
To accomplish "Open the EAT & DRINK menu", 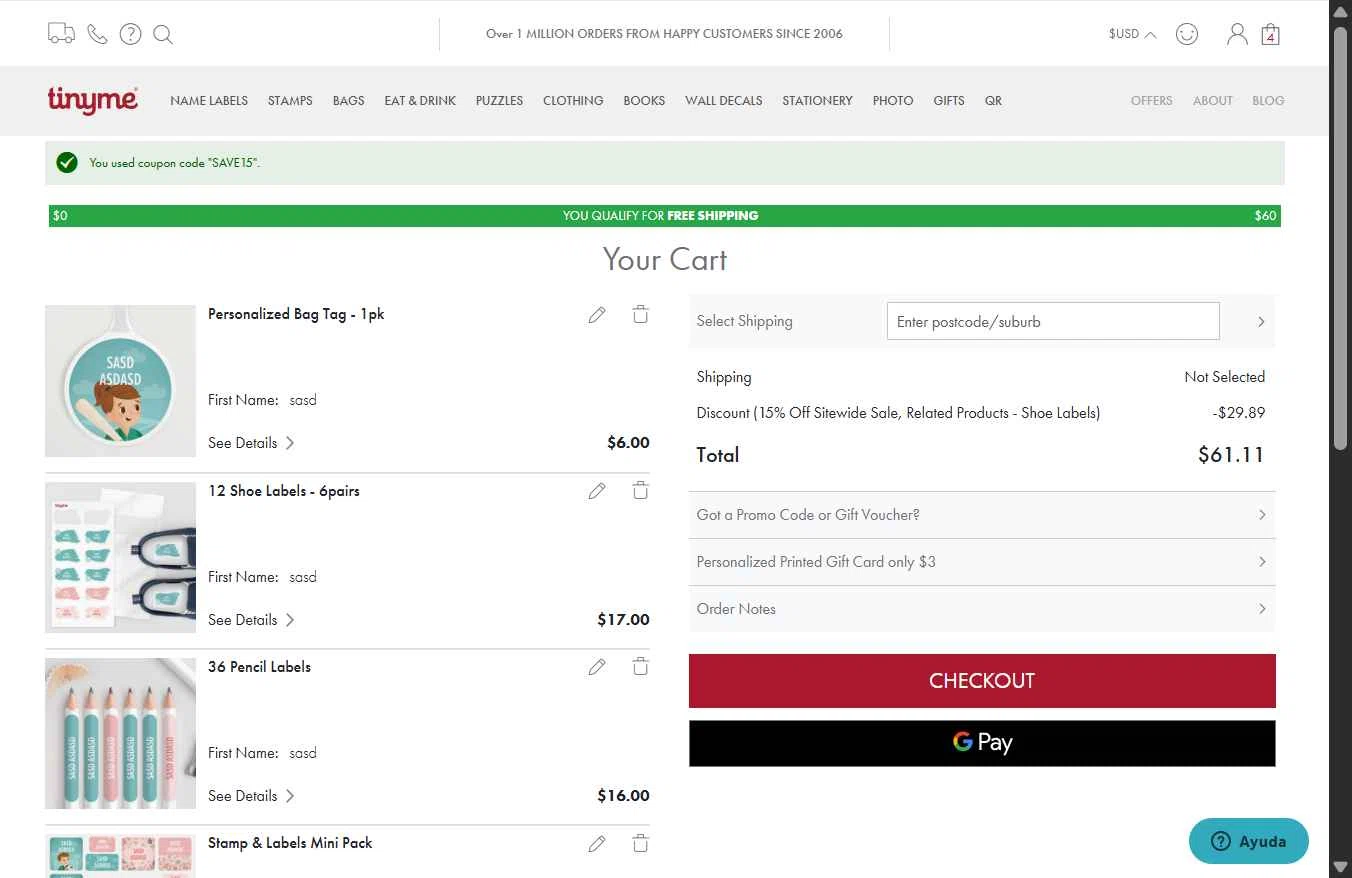I will (420, 101).
